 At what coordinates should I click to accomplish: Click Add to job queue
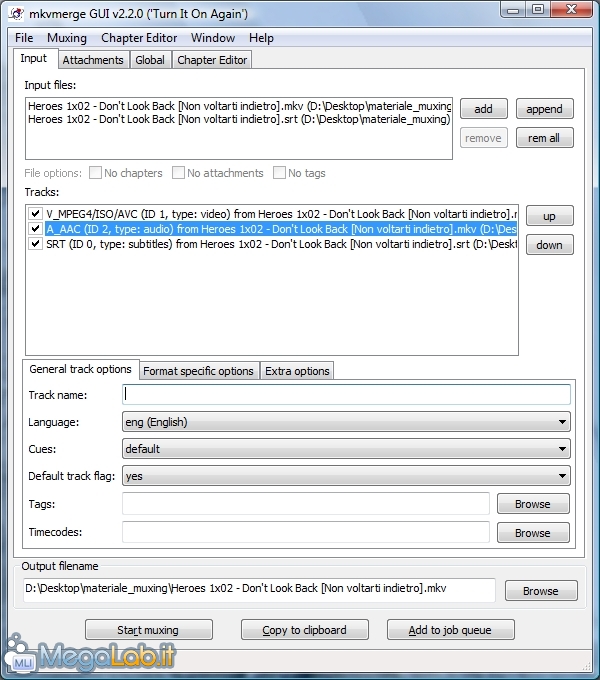click(x=450, y=630)
